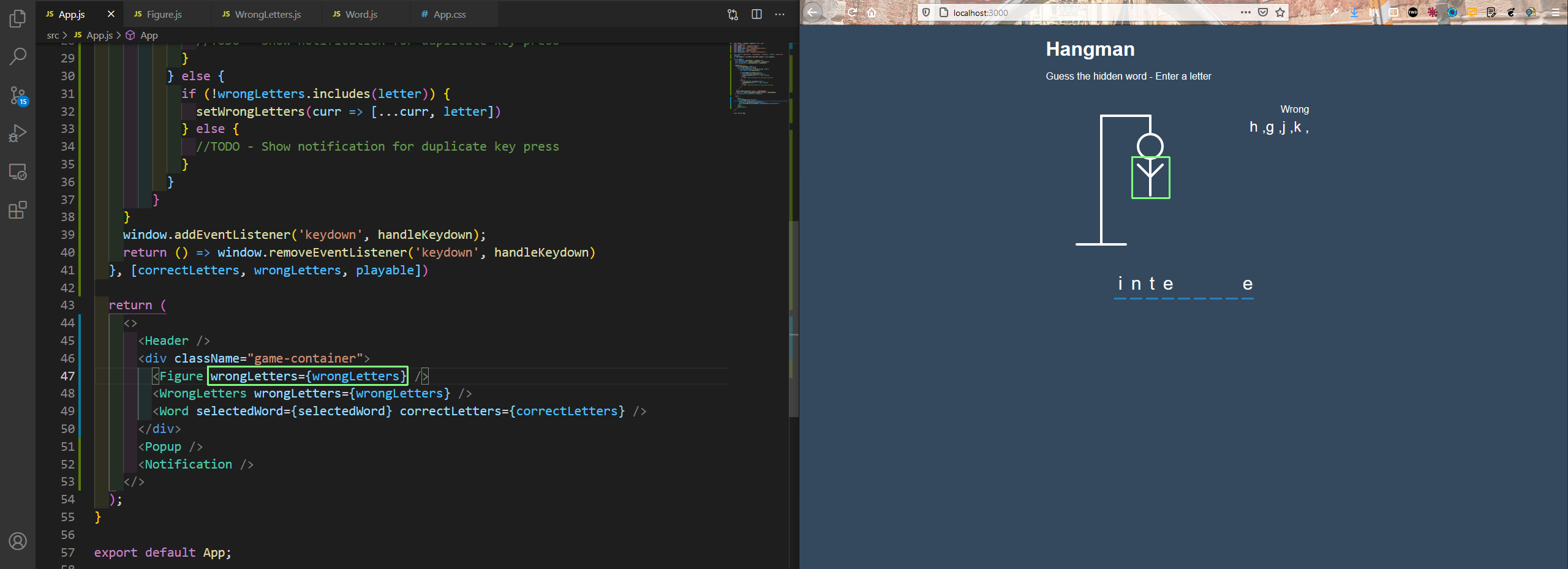Open the browser Downloads panel
Viewport: 1568px width, 569px height.
coord(1354,12)
